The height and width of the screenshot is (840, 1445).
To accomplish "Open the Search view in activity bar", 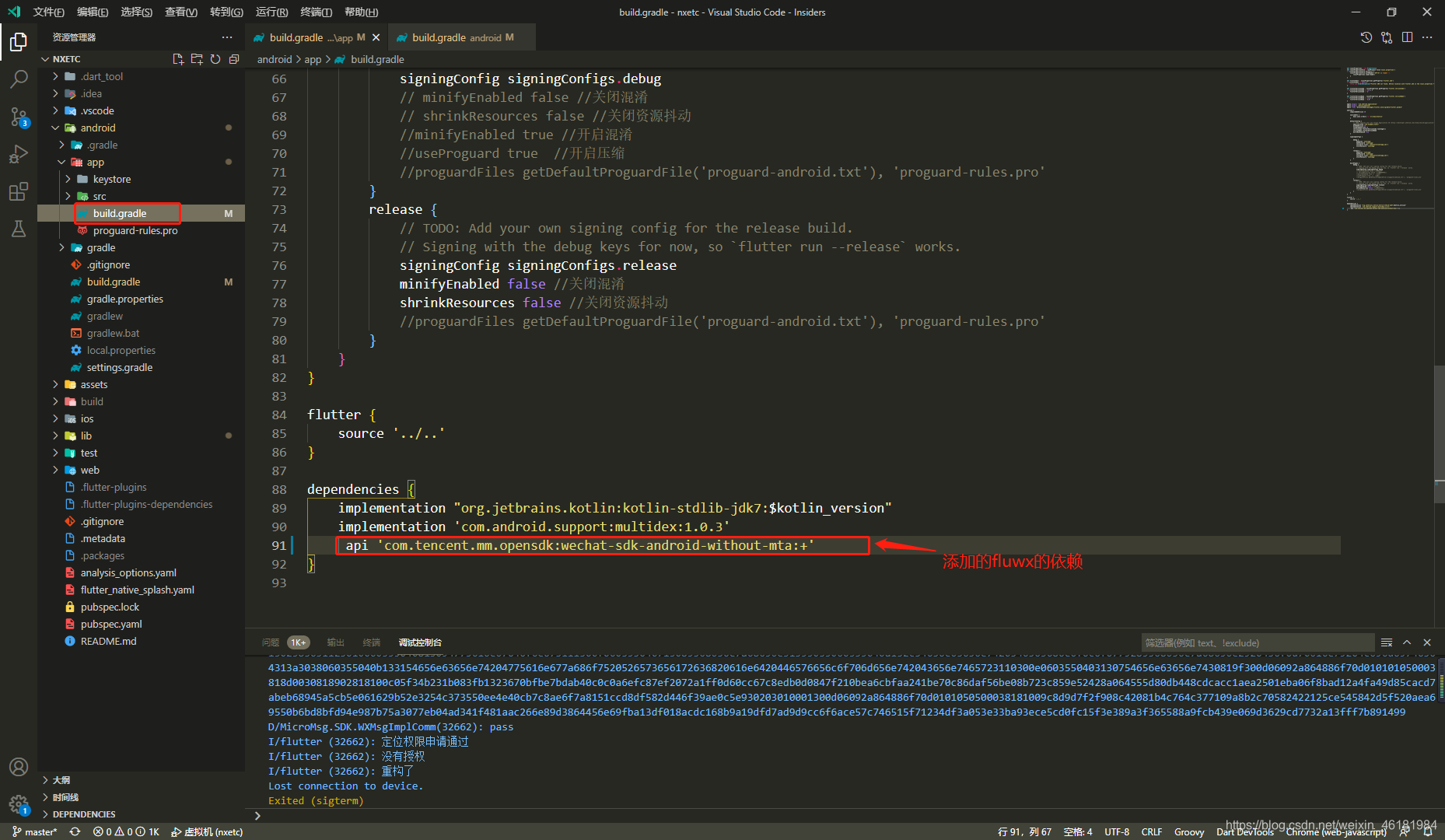I will (x=19, y=79).
